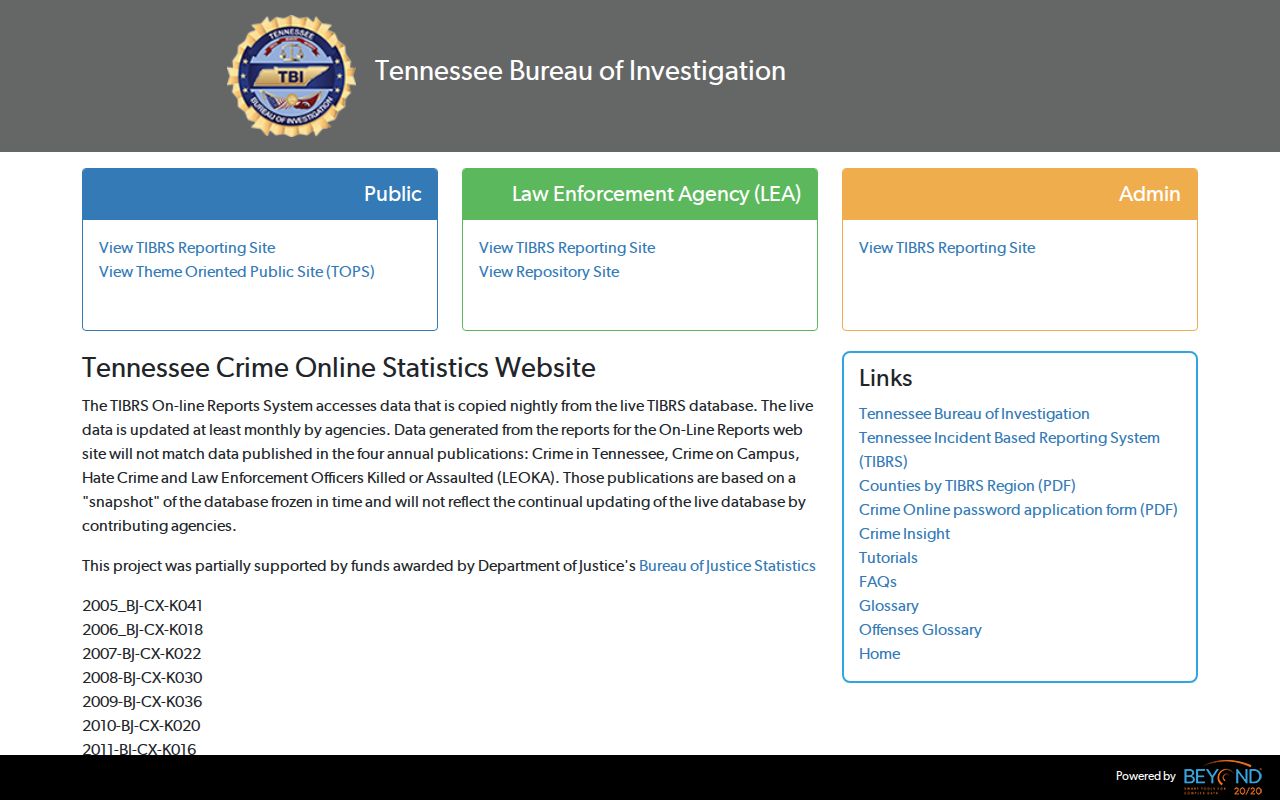Click grant number 2005_BJ-CX-K041
Image resolution: width=1280 pixels, height=800 pixels.
coord(142,606)
